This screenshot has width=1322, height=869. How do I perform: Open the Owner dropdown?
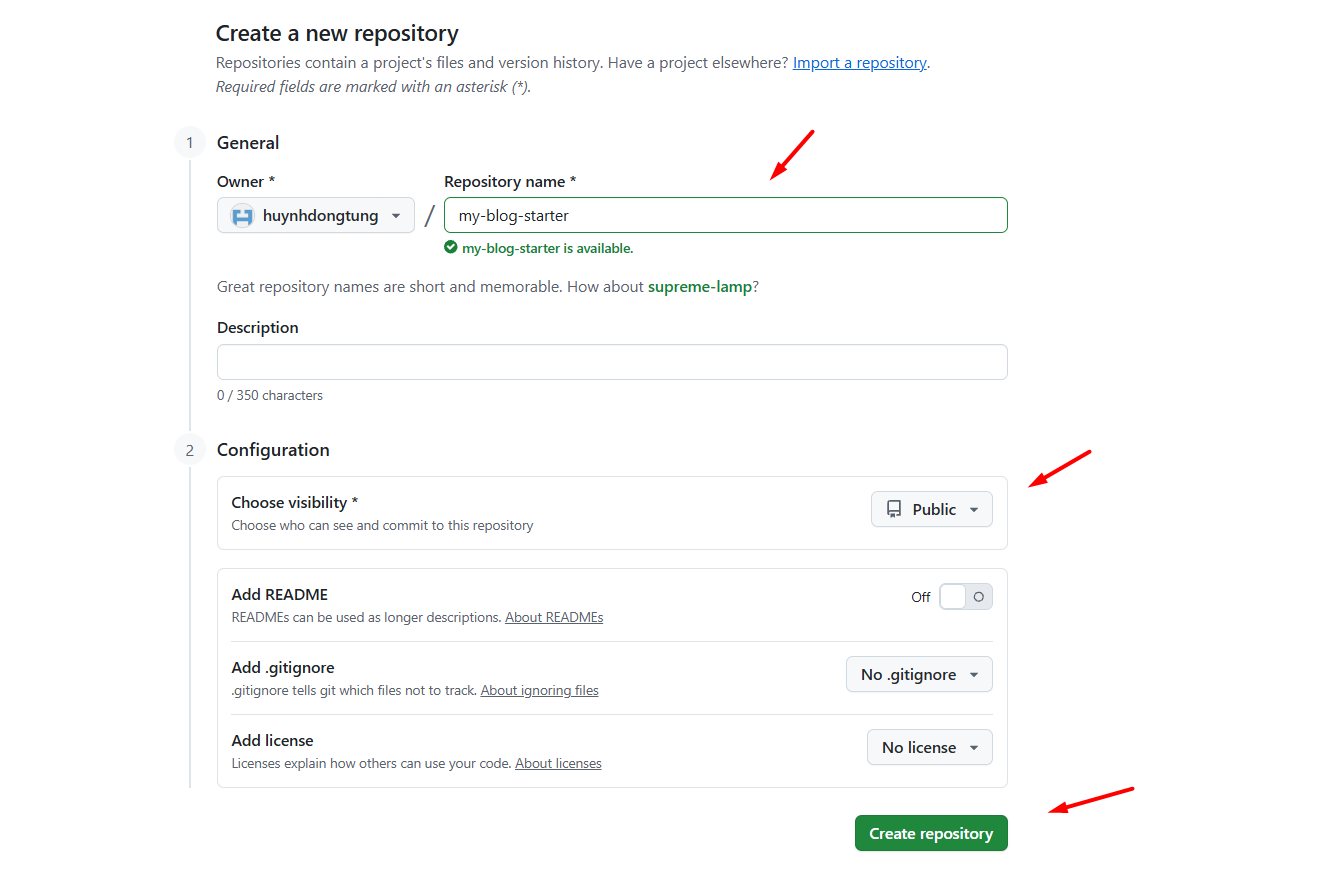(x=315, y=214)
